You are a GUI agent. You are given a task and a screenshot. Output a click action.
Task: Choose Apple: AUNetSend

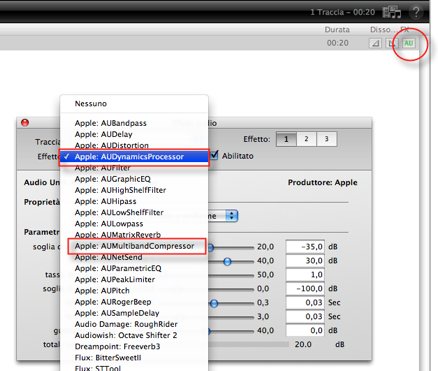coord(134,257)
